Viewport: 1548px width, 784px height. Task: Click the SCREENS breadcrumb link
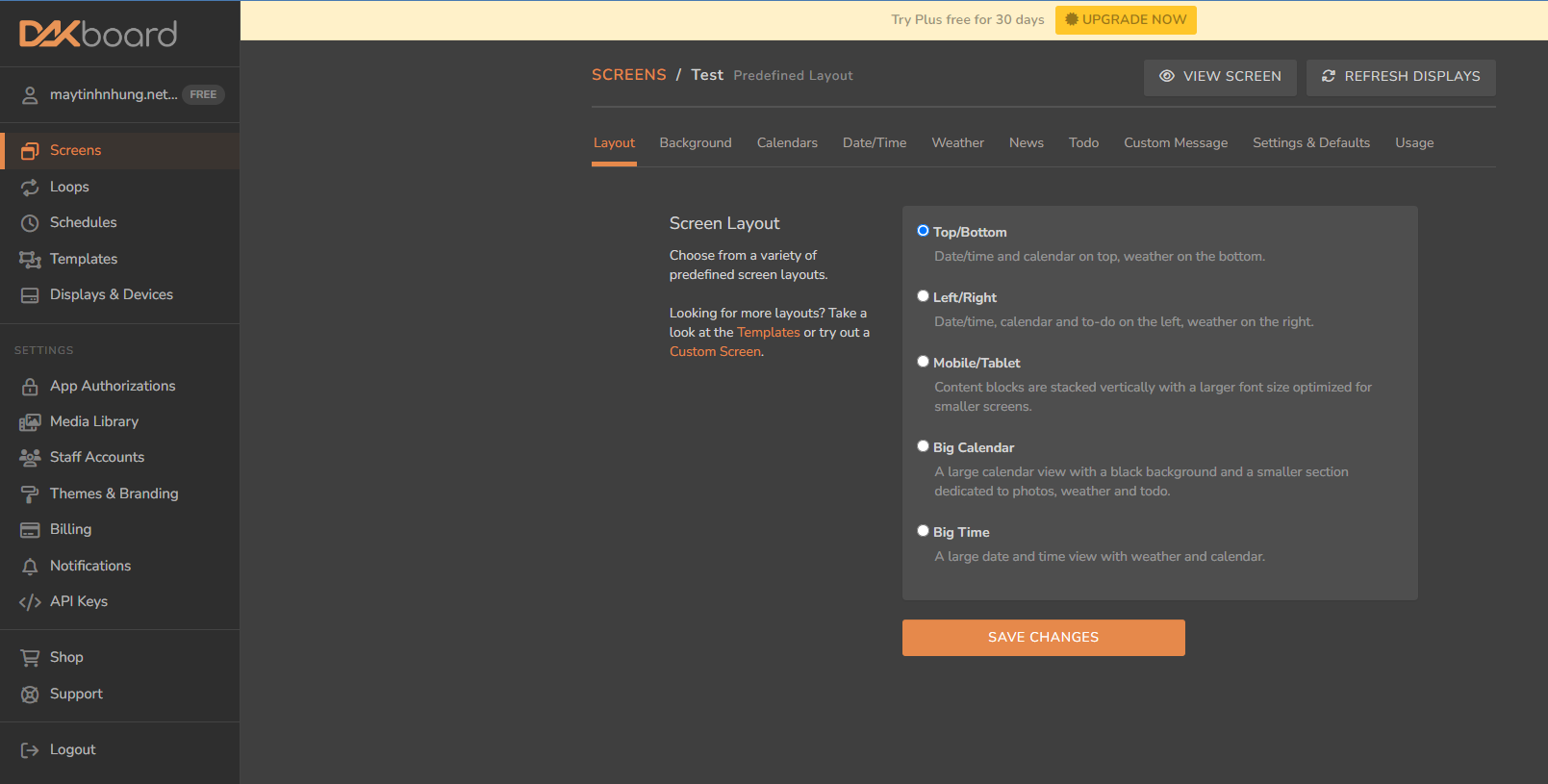click(x=629, y=75)
